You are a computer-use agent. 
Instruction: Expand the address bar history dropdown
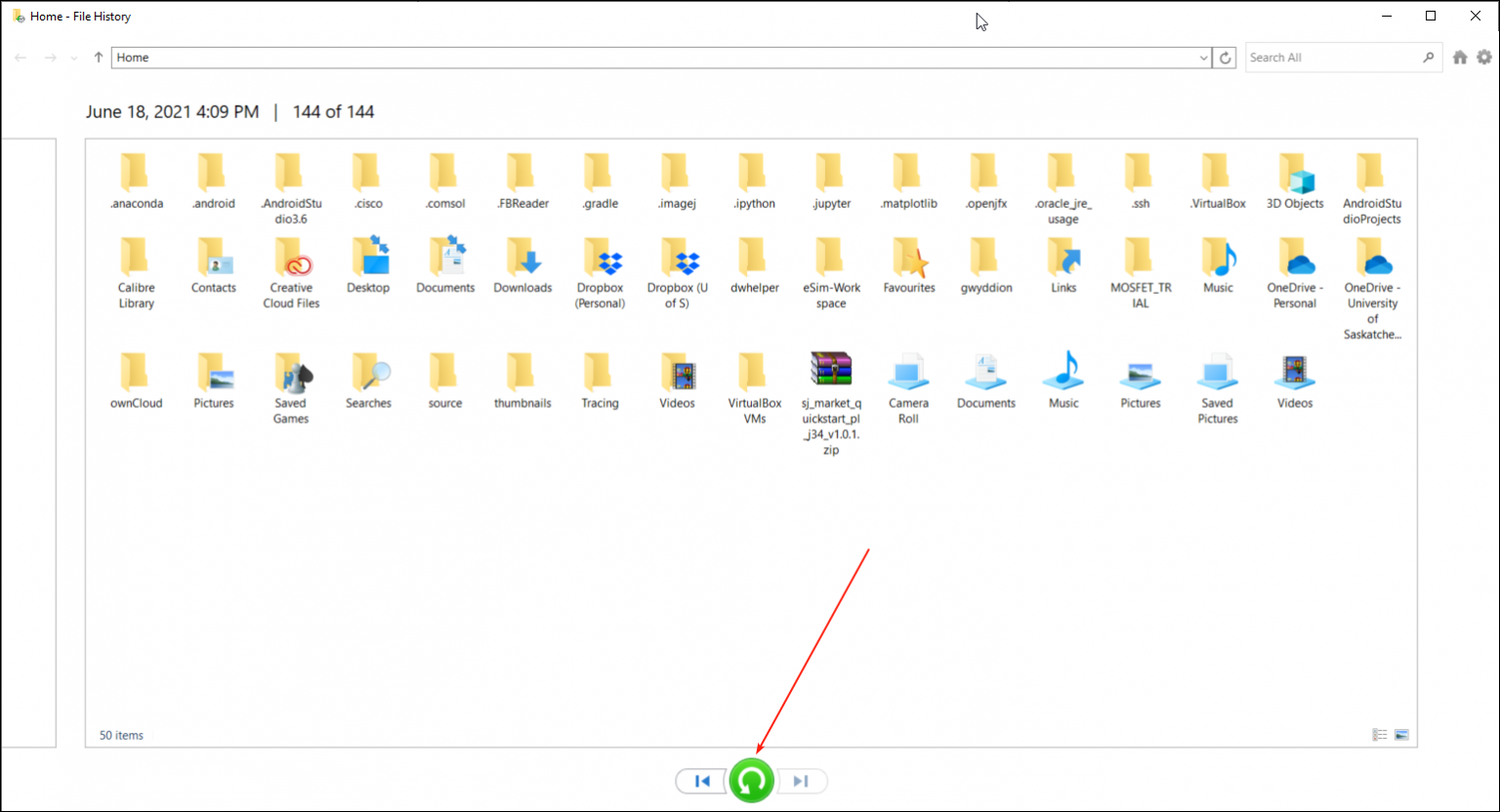1203,58
